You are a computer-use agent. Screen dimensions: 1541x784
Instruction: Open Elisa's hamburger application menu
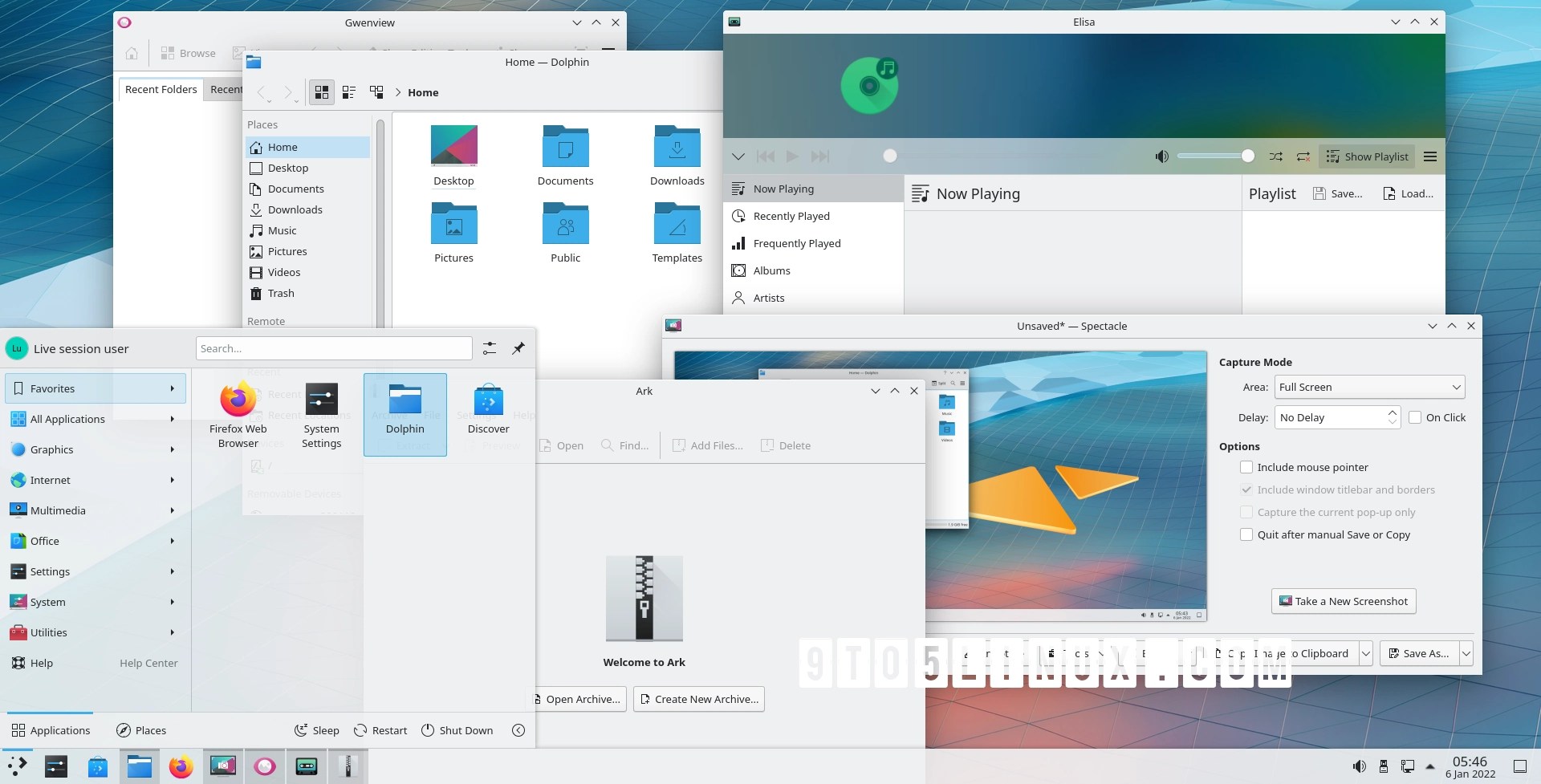click(1430, 156)
